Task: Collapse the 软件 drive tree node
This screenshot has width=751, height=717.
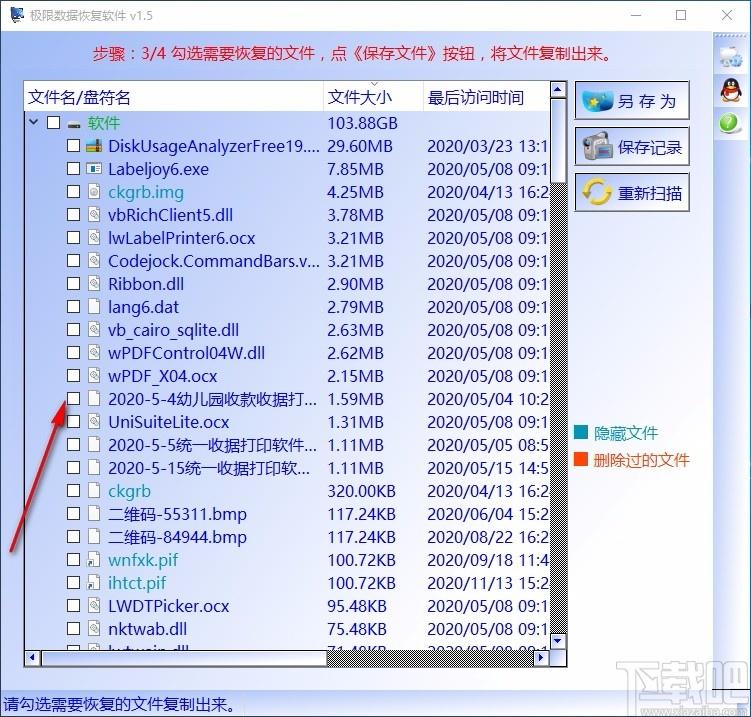Action: pos(34,122)
